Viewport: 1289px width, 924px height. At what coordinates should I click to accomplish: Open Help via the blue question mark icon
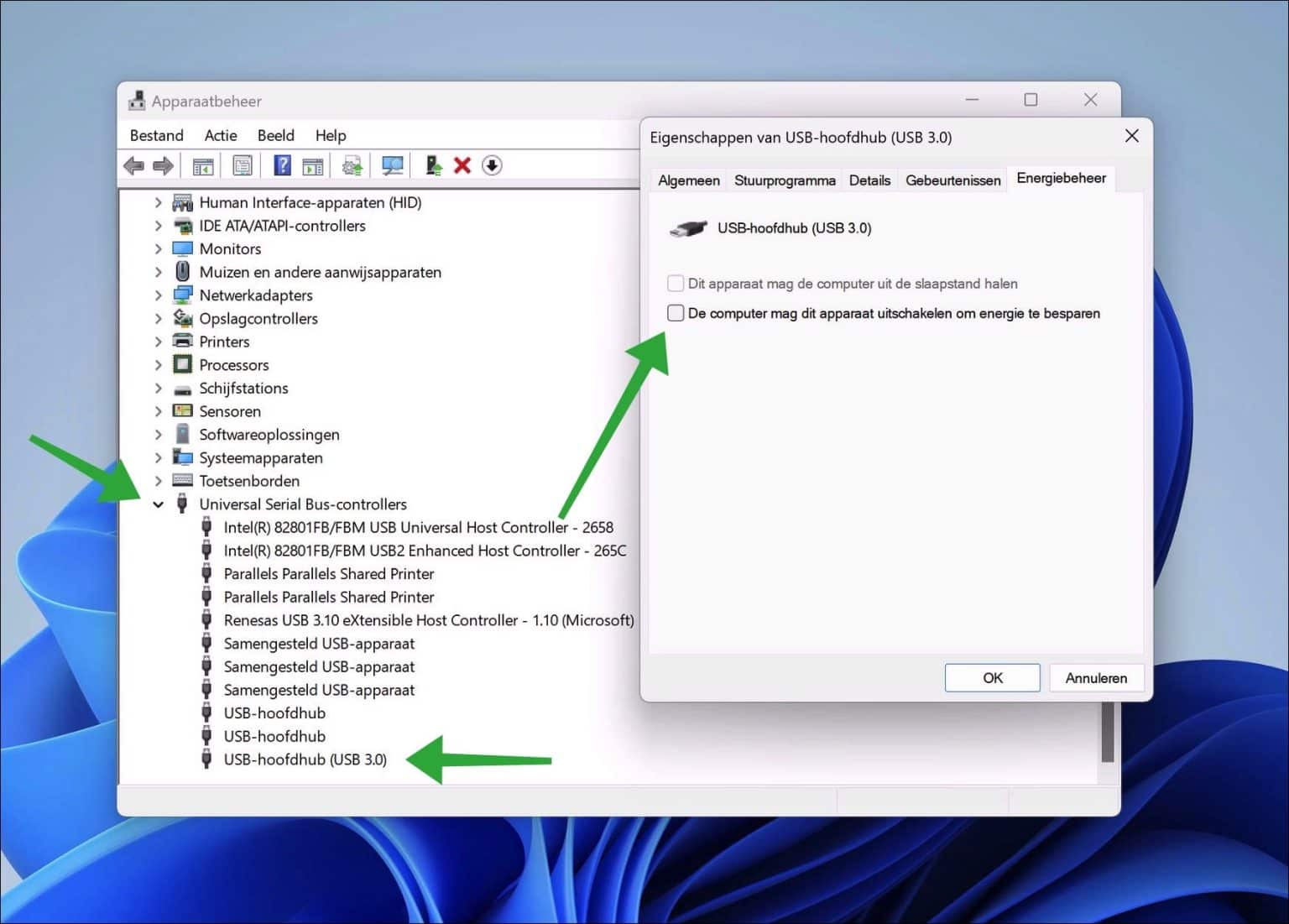283,165
